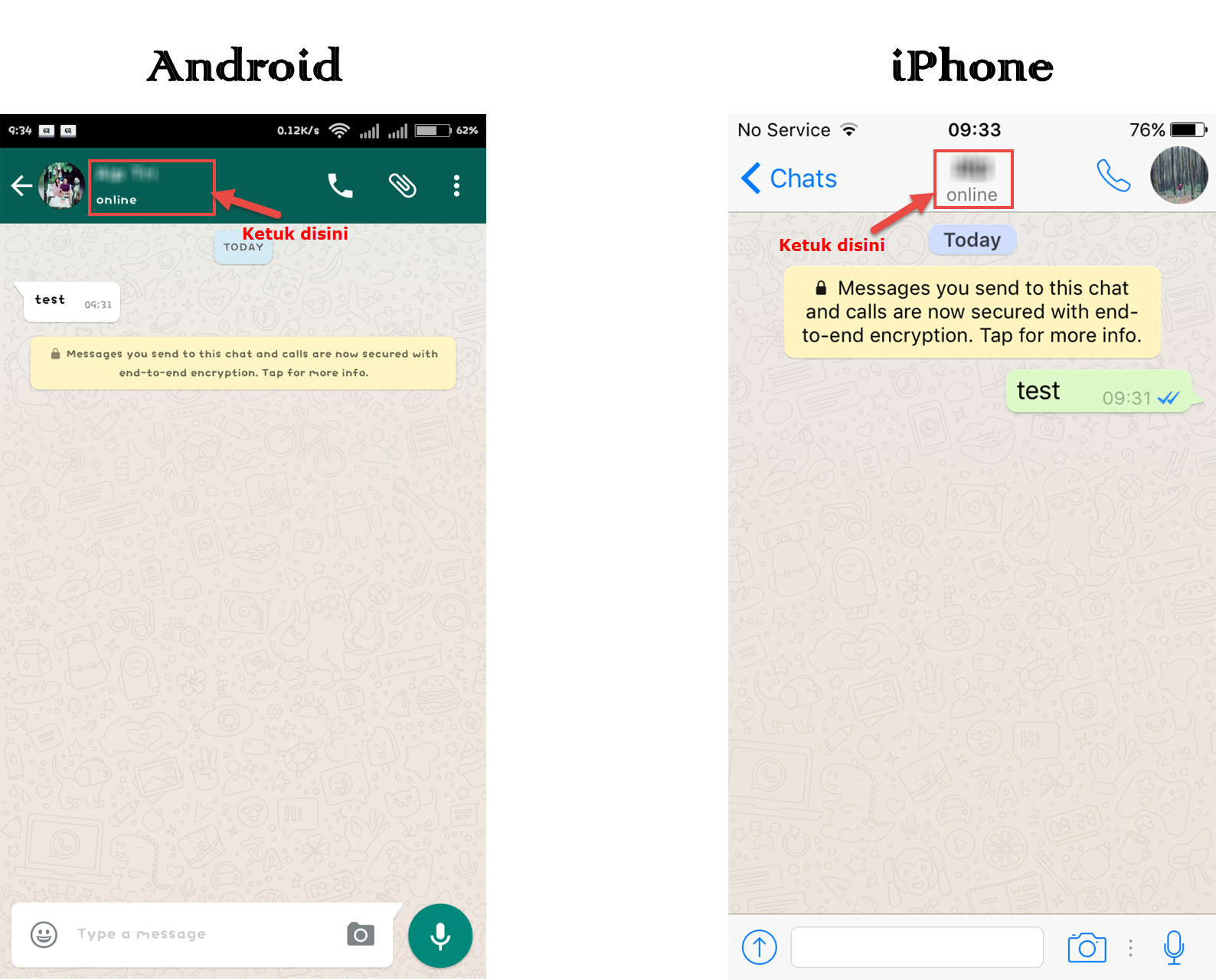
Task: Tap the lock icon in Android encryption banner
Action: coord(55,354)
